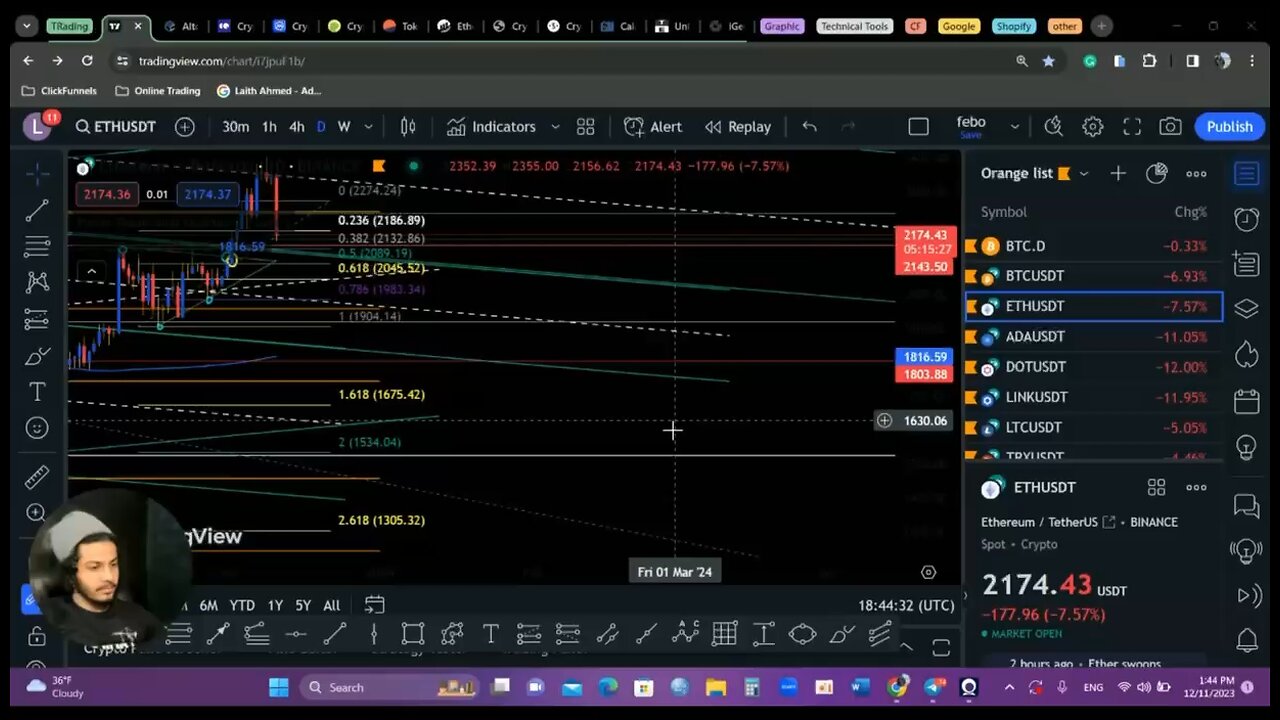The width and height of the screenshot is (1280, 720).
Task: Select text tool in favorites drawing toolbar
Action: (491, 634)
